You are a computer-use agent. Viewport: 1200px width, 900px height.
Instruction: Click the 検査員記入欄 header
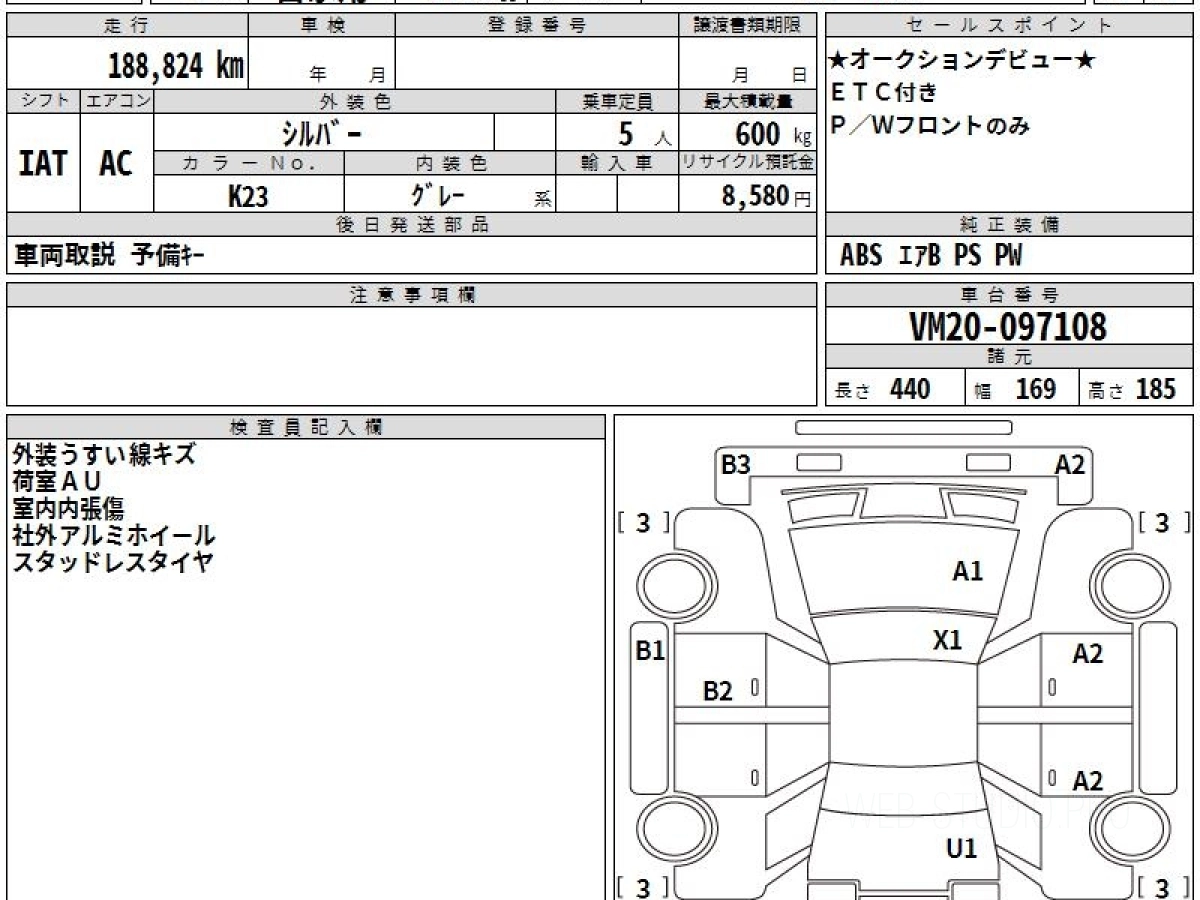click(x=306, y=427)
